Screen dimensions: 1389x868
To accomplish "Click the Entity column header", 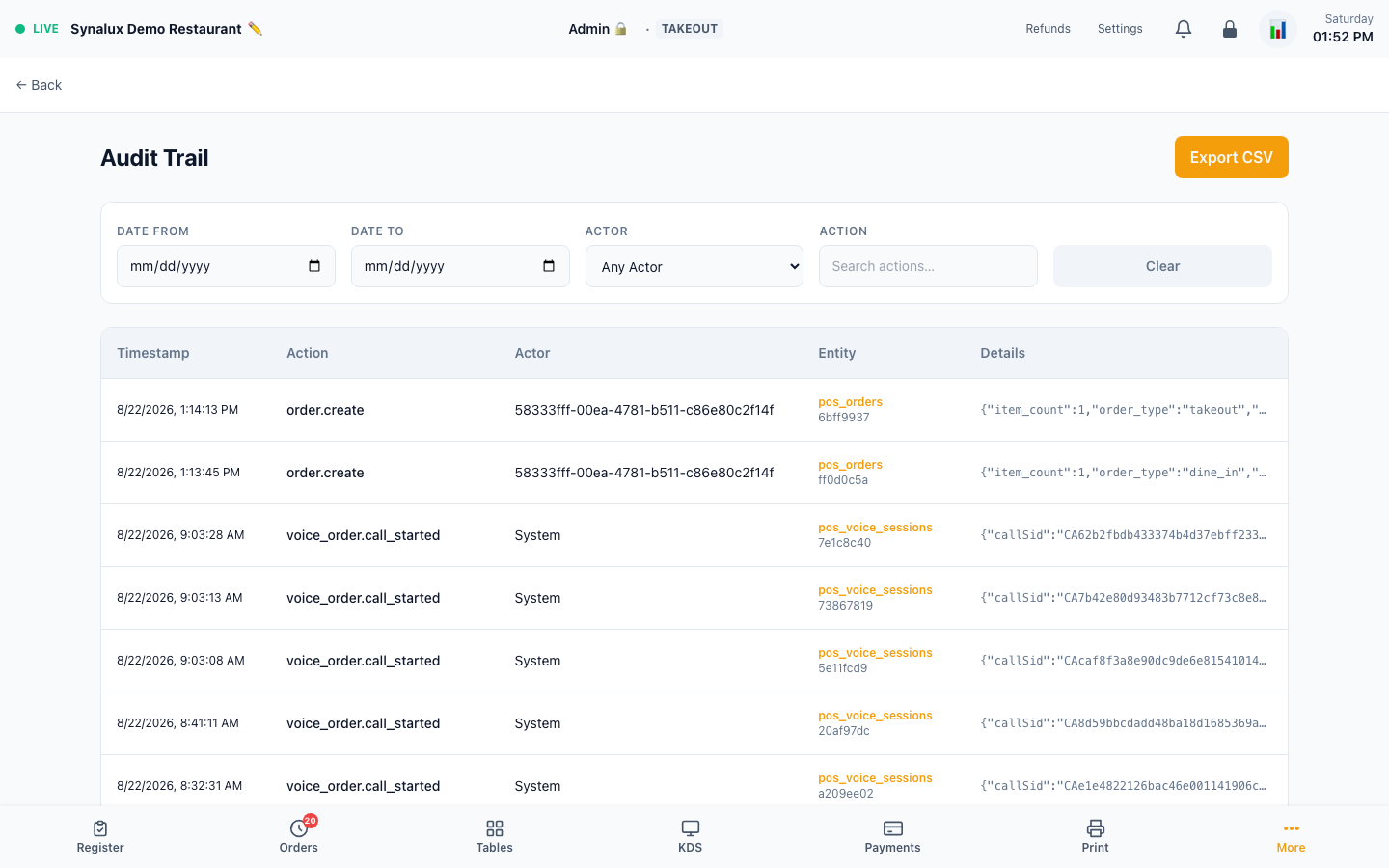I will point(837,353).
